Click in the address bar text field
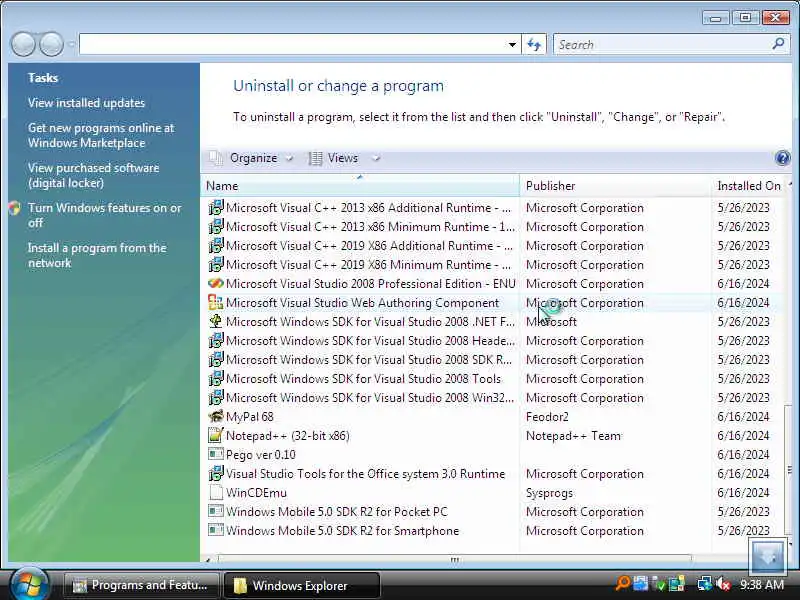 click(291, 44)
